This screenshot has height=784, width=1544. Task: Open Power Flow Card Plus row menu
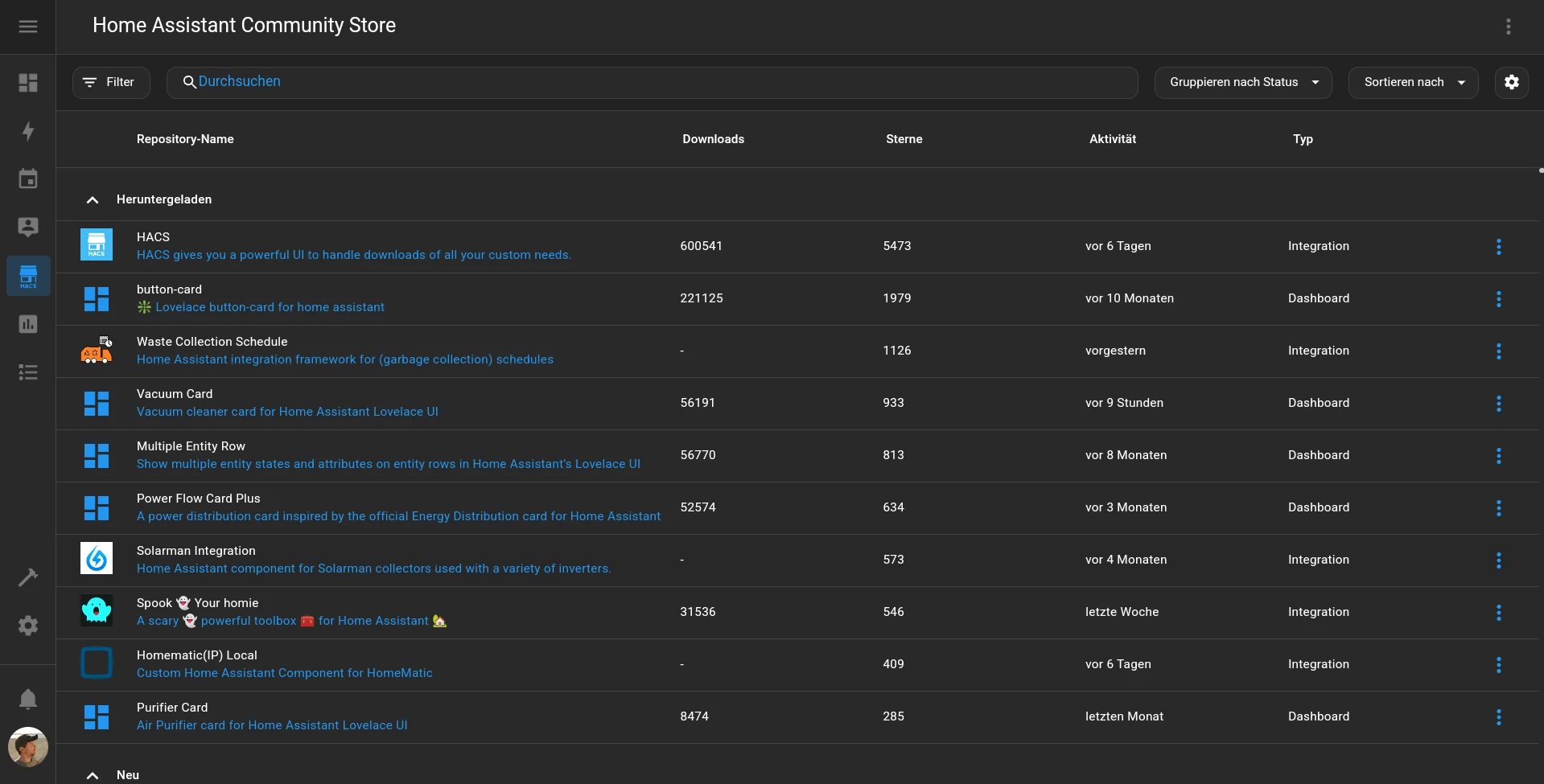point(1498,508)
